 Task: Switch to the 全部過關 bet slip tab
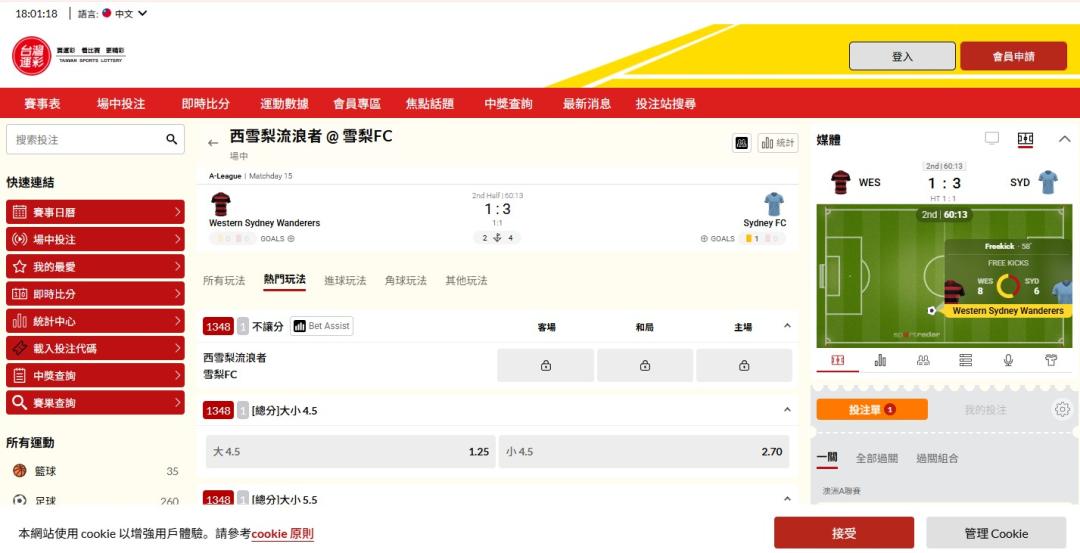pyautogui.click(x=877, y=458)
